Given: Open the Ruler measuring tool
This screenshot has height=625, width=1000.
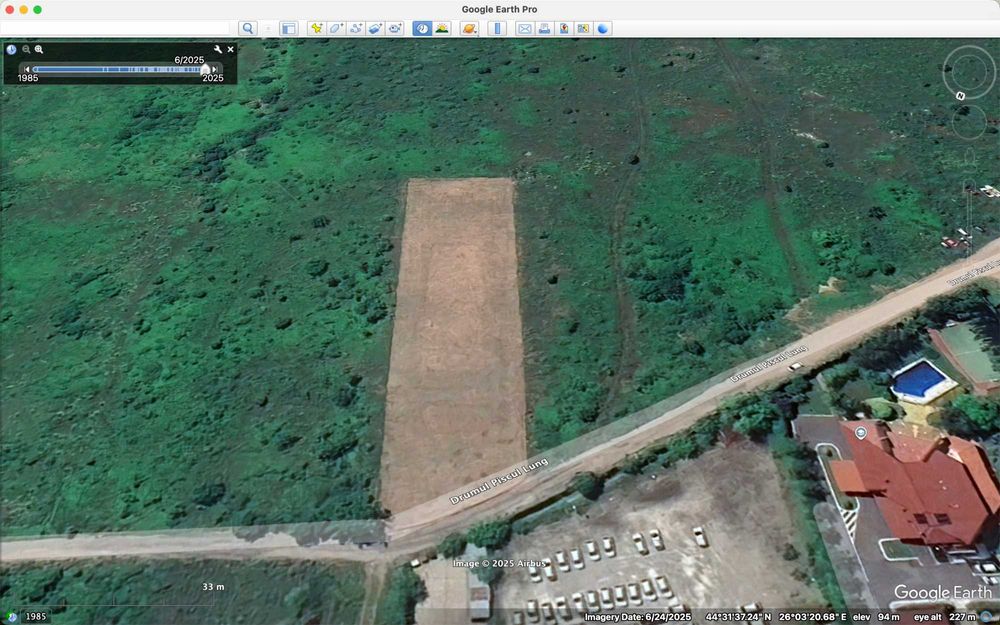Looking at the screenshot, I should click(x=497, y=28).
